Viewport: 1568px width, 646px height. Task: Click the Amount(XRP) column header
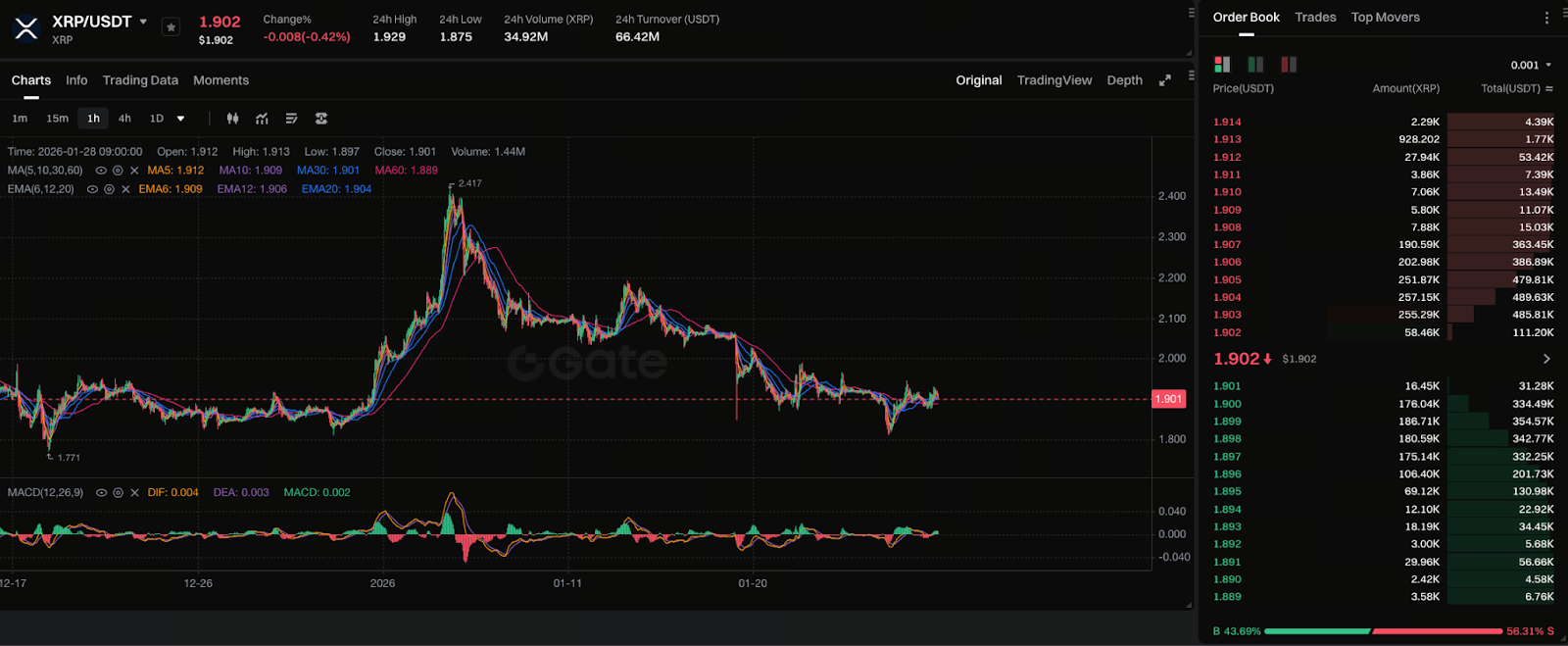tap(1405, 88)
